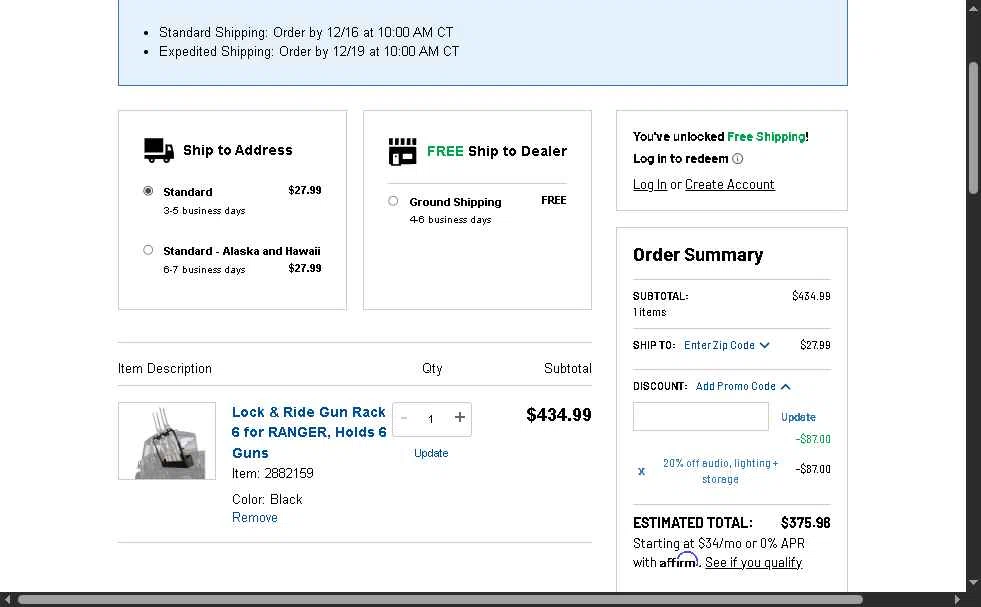
Task: Open Lock & Ride Gun Rack product link
Action: click(x=309, y=432)
